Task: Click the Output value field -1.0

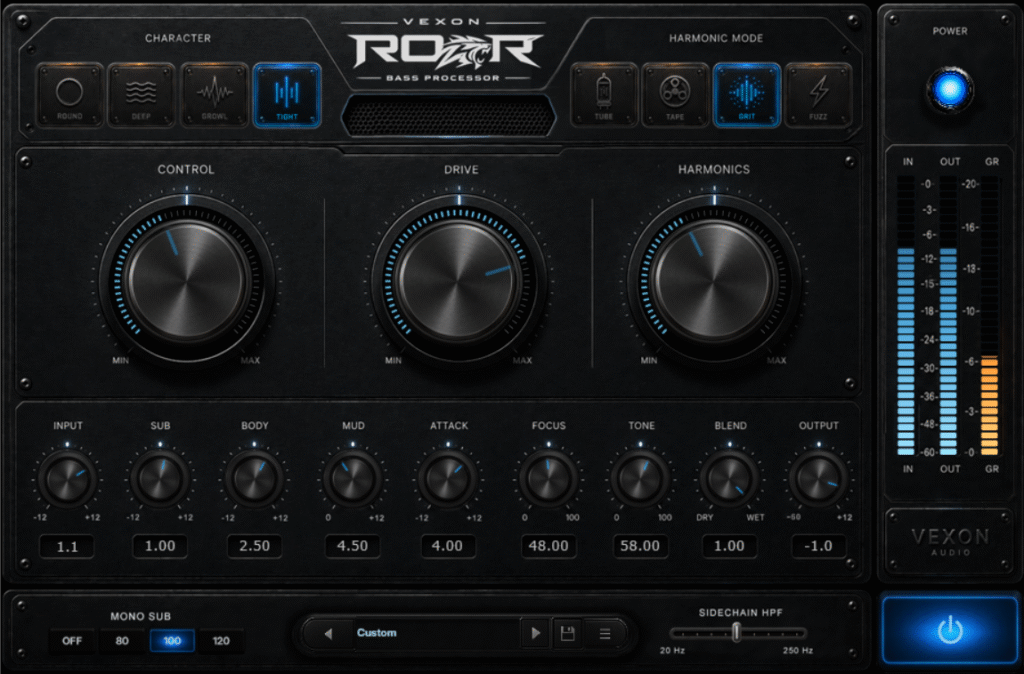Action: 818,546
